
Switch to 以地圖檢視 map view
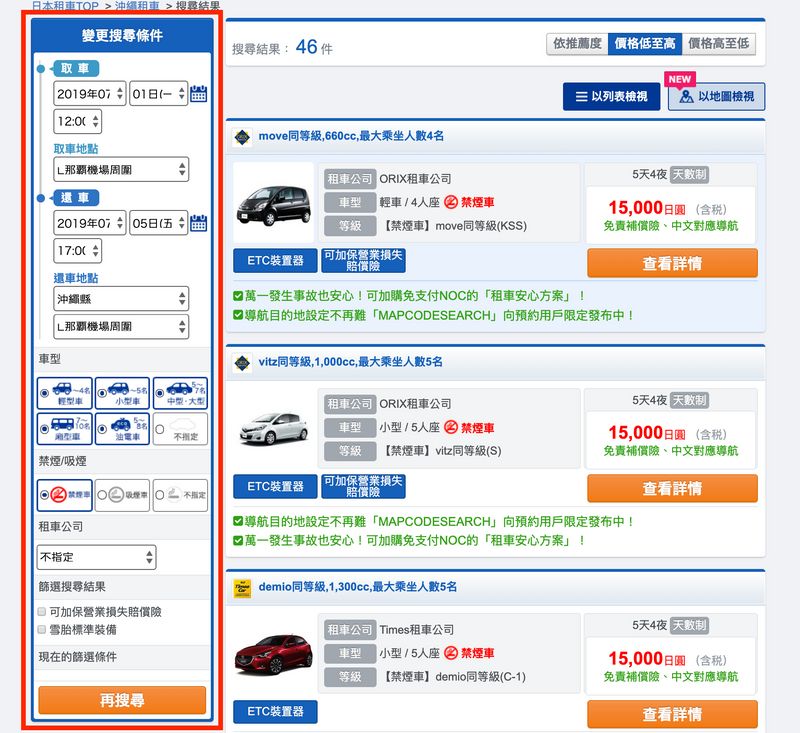pos(716,96)
